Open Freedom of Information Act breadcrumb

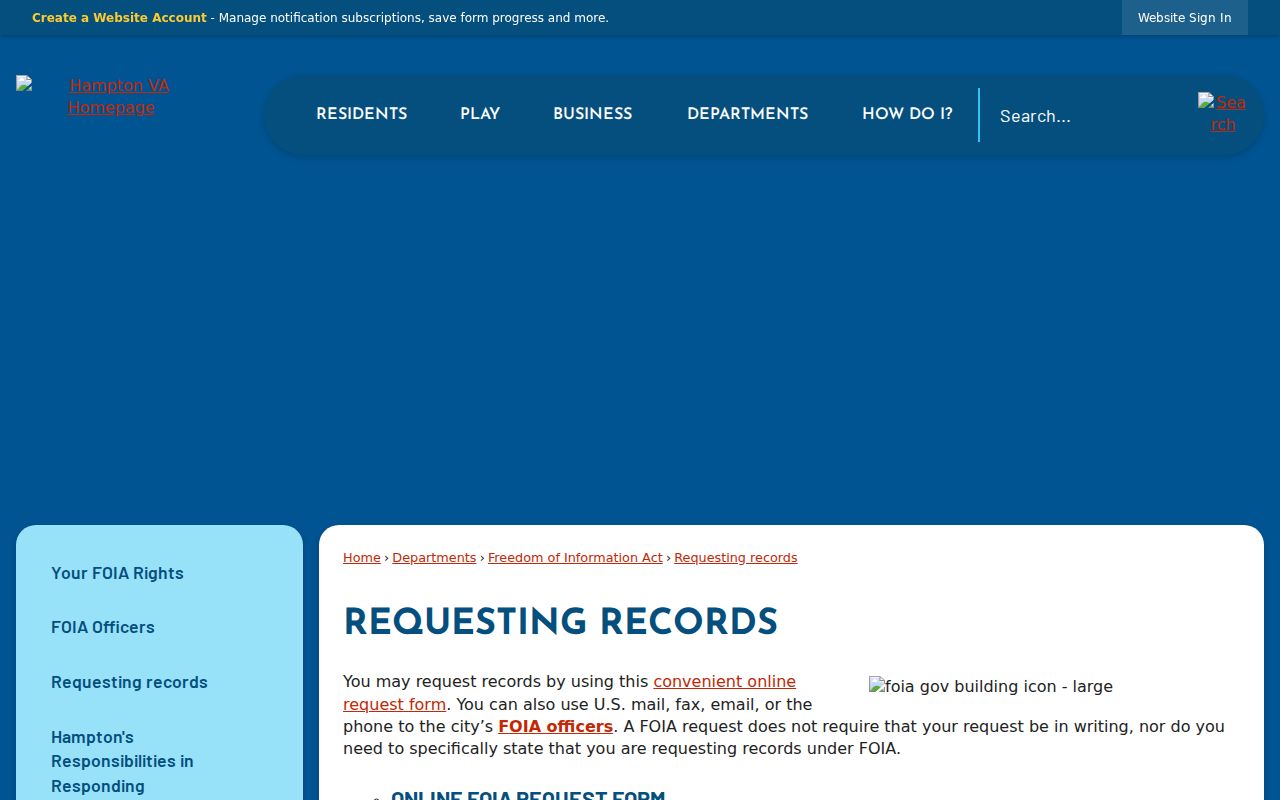[x=575, y=558]
